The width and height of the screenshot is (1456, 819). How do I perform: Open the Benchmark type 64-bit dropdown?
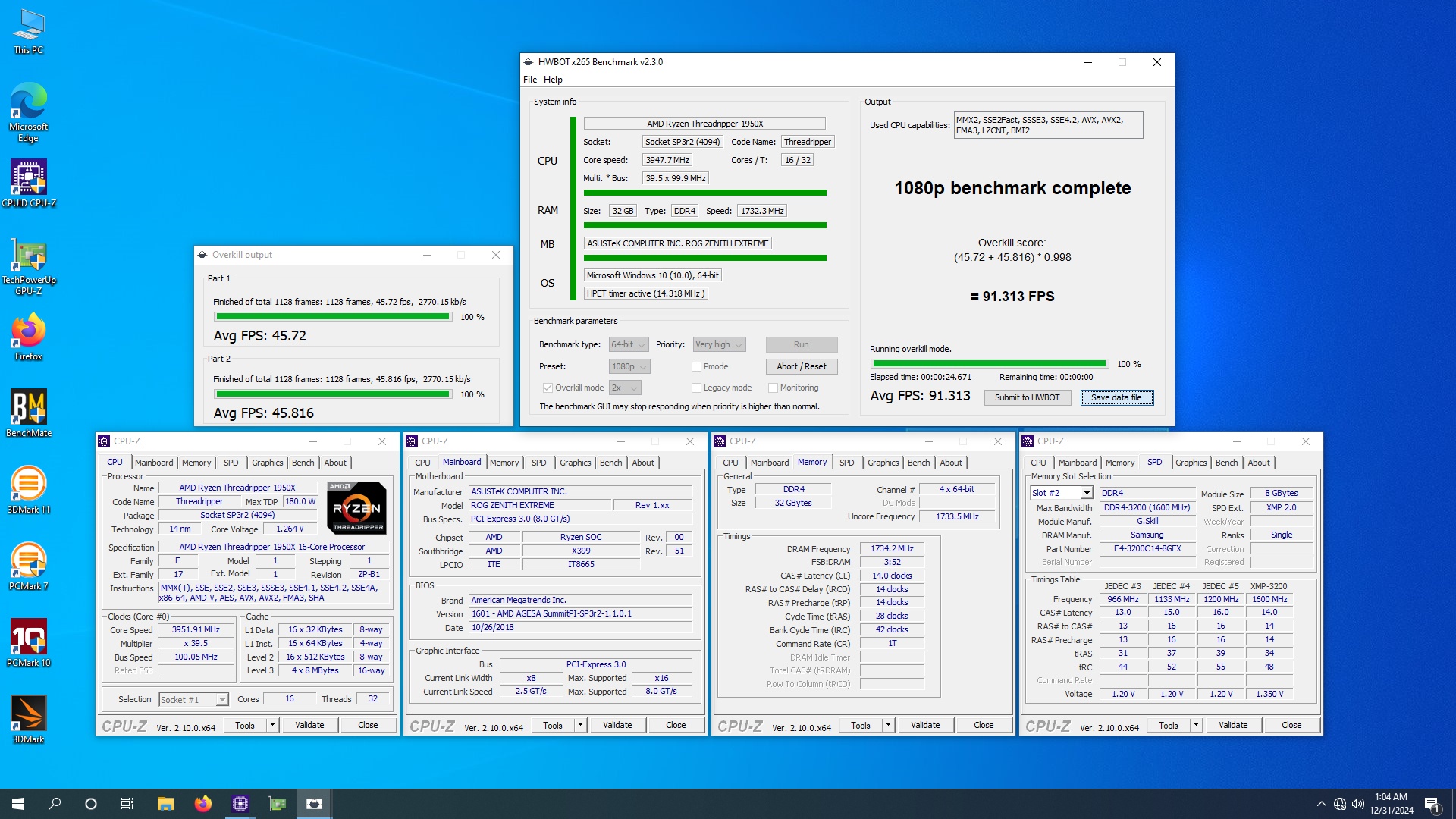[629, 344]
